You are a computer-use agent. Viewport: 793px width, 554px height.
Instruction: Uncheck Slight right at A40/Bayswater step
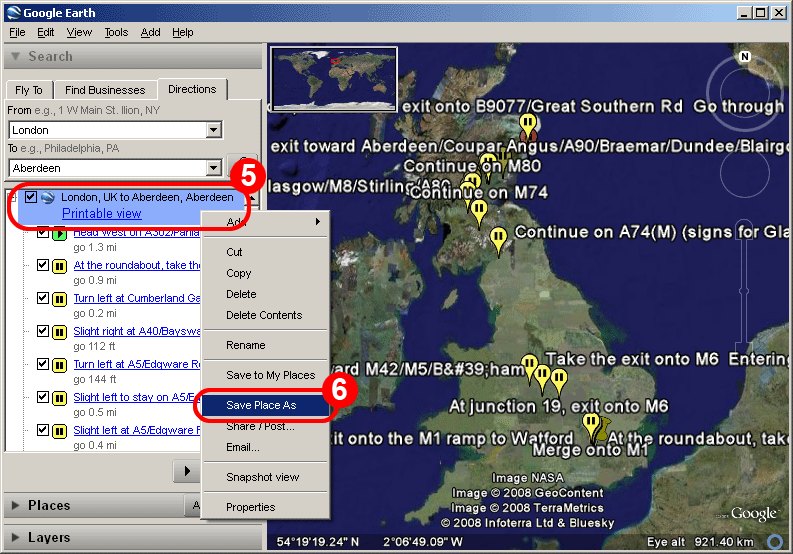point(43,331)
